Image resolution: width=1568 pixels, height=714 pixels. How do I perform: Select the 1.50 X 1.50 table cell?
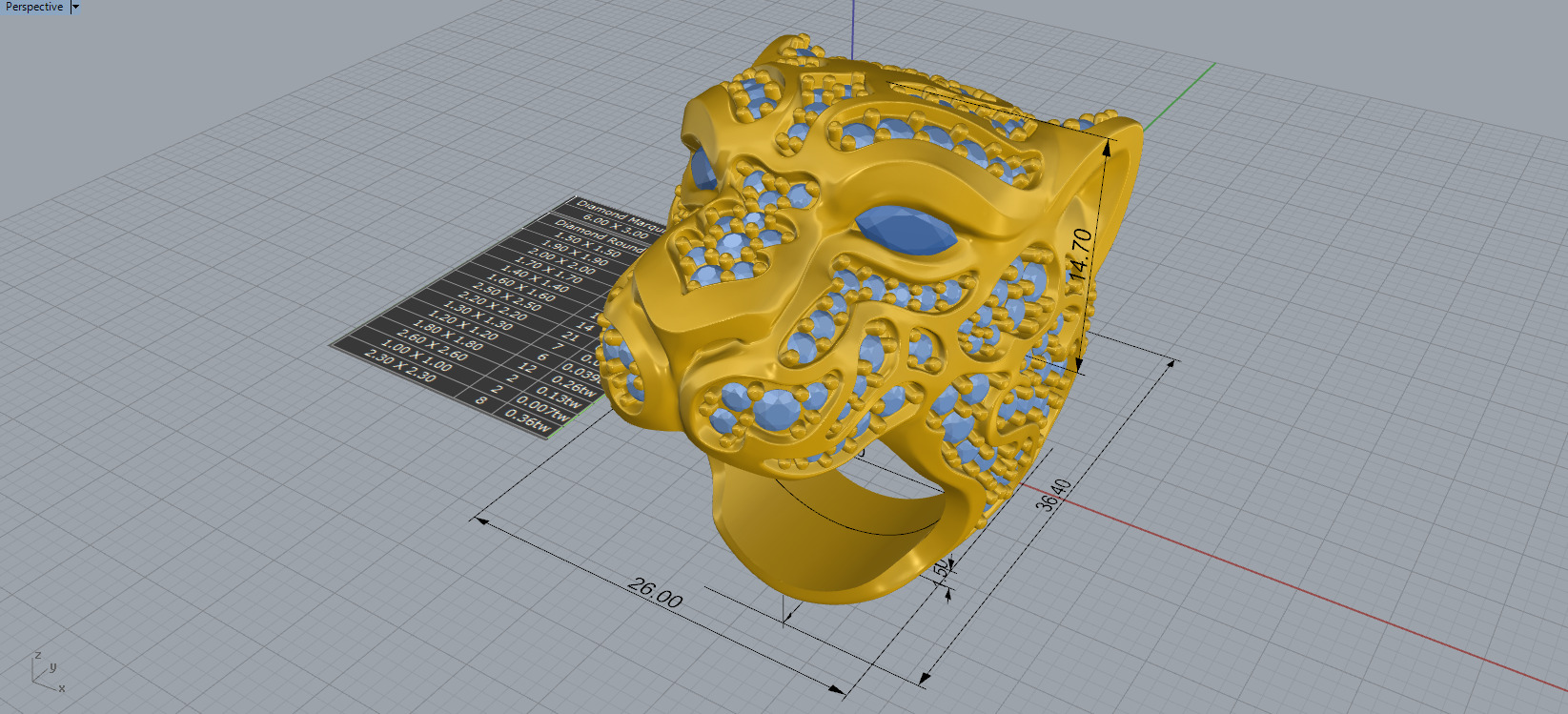[587, 245]
